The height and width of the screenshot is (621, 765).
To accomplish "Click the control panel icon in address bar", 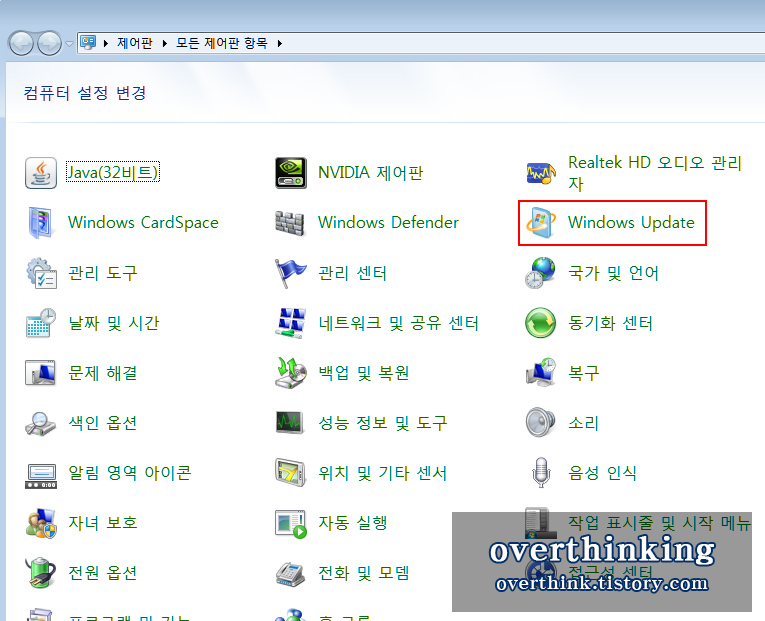I will [88, 43].
